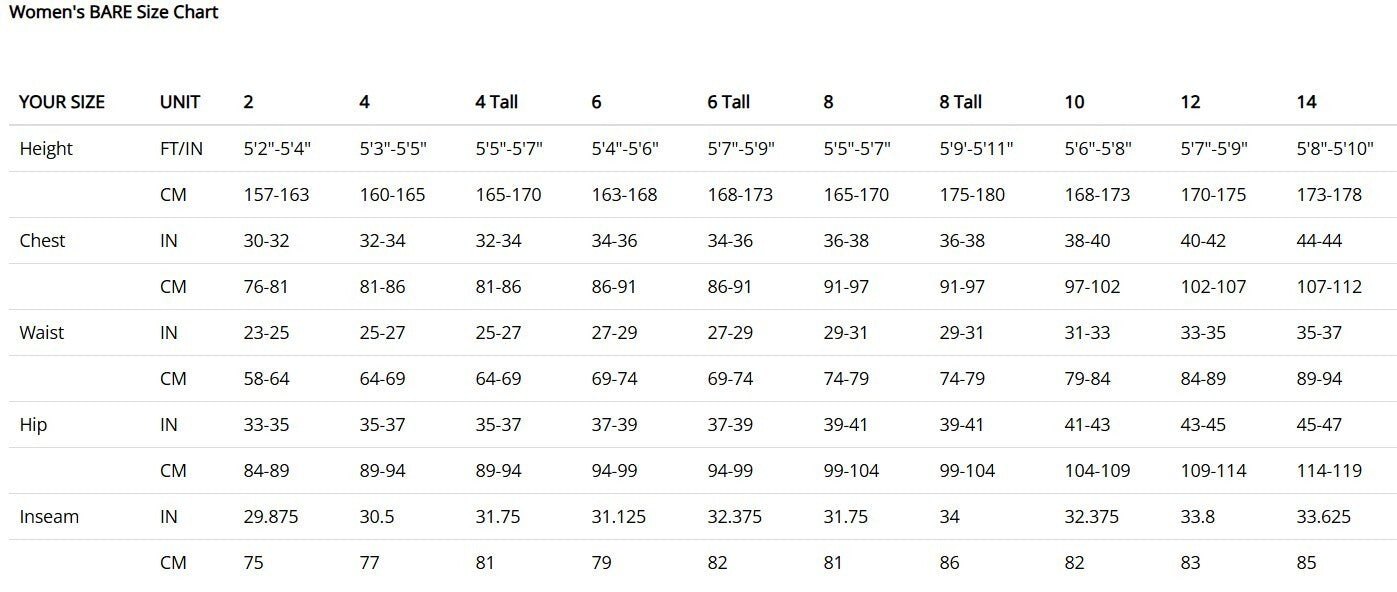Click the UNIT column header
Image resolution: width=1397 pixels, height=592 pixels.
coord(180,102)
